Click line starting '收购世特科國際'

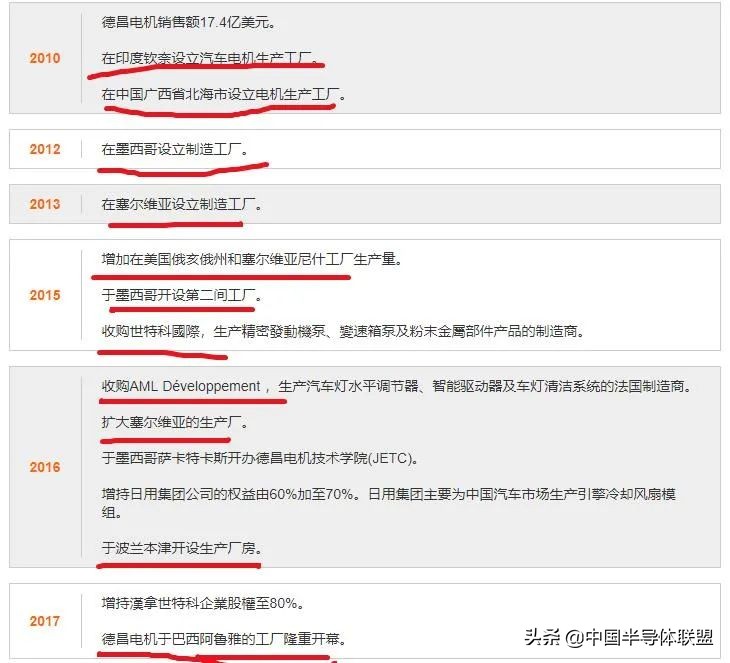click(x=343, y=332)
